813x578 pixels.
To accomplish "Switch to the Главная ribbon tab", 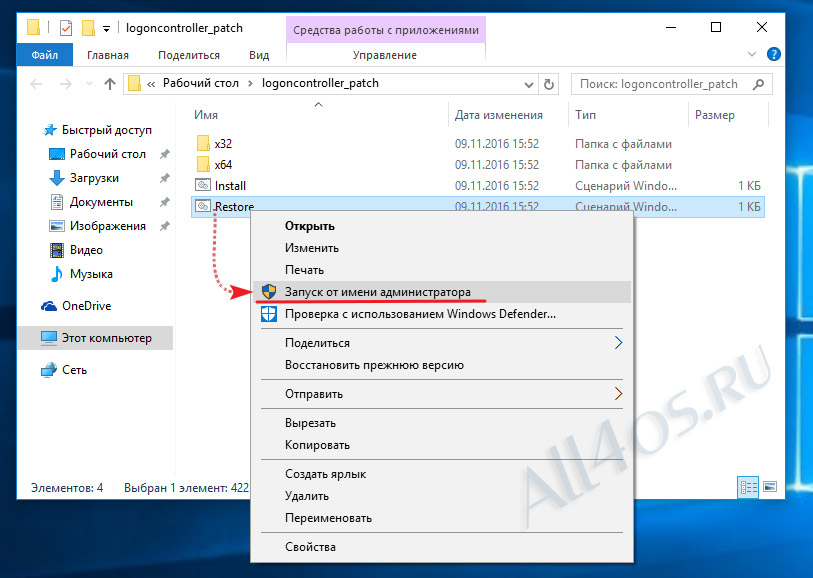I will pyautogui.click(x=108, y=55).
